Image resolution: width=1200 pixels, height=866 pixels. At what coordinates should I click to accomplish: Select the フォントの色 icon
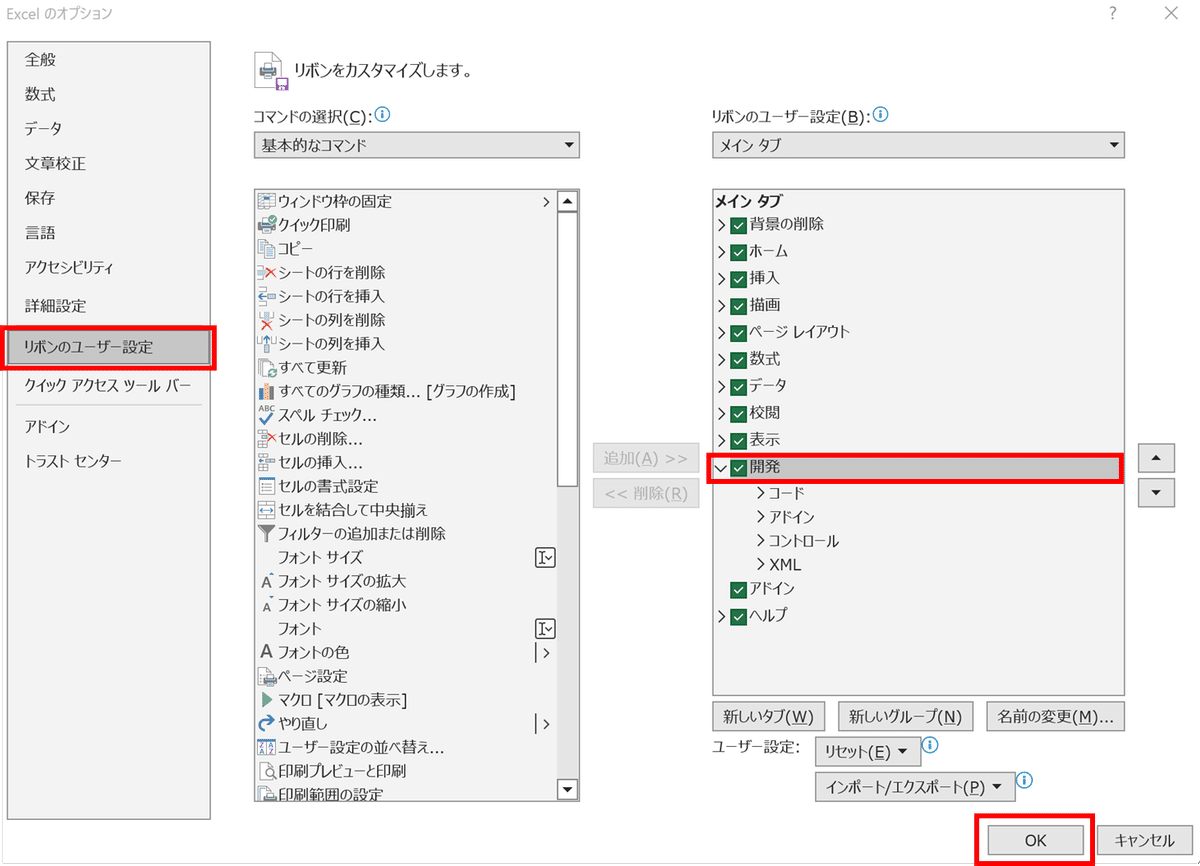click(x=266, y=652)
